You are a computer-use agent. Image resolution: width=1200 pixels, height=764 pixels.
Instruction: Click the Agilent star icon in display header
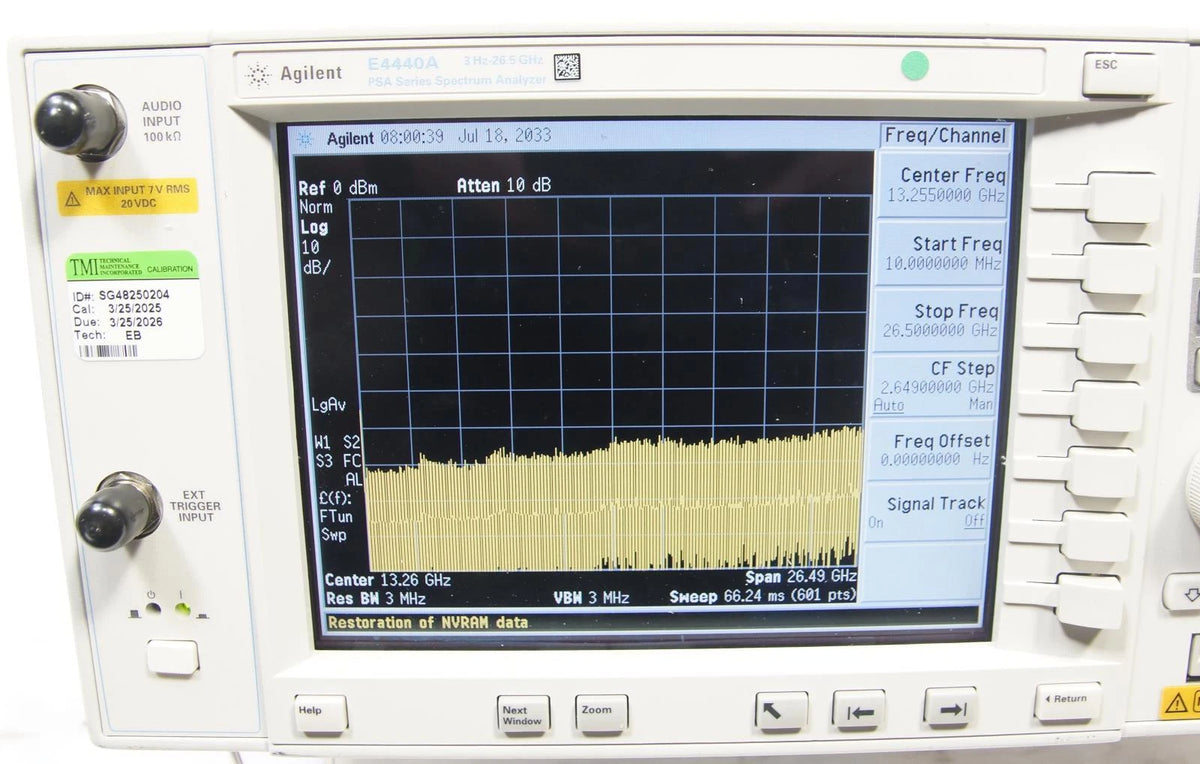point(305,139)
